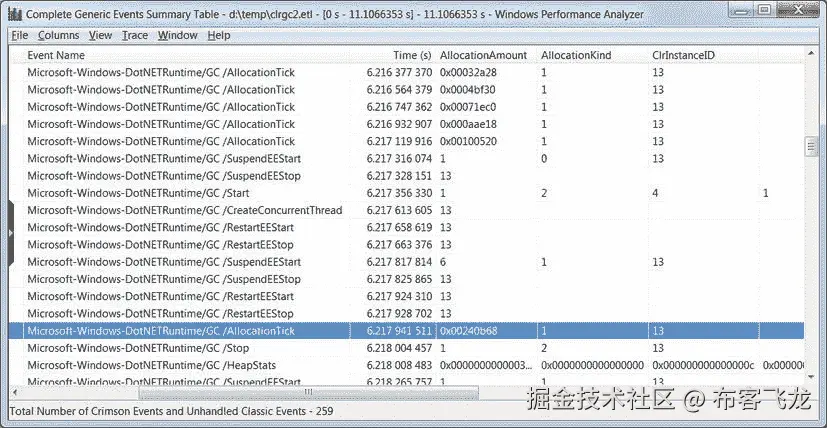Viewport: 827px width, 428px height.
Task: Click the HeapStats value 0x0000000000000000
Action: tap(592, 365)
